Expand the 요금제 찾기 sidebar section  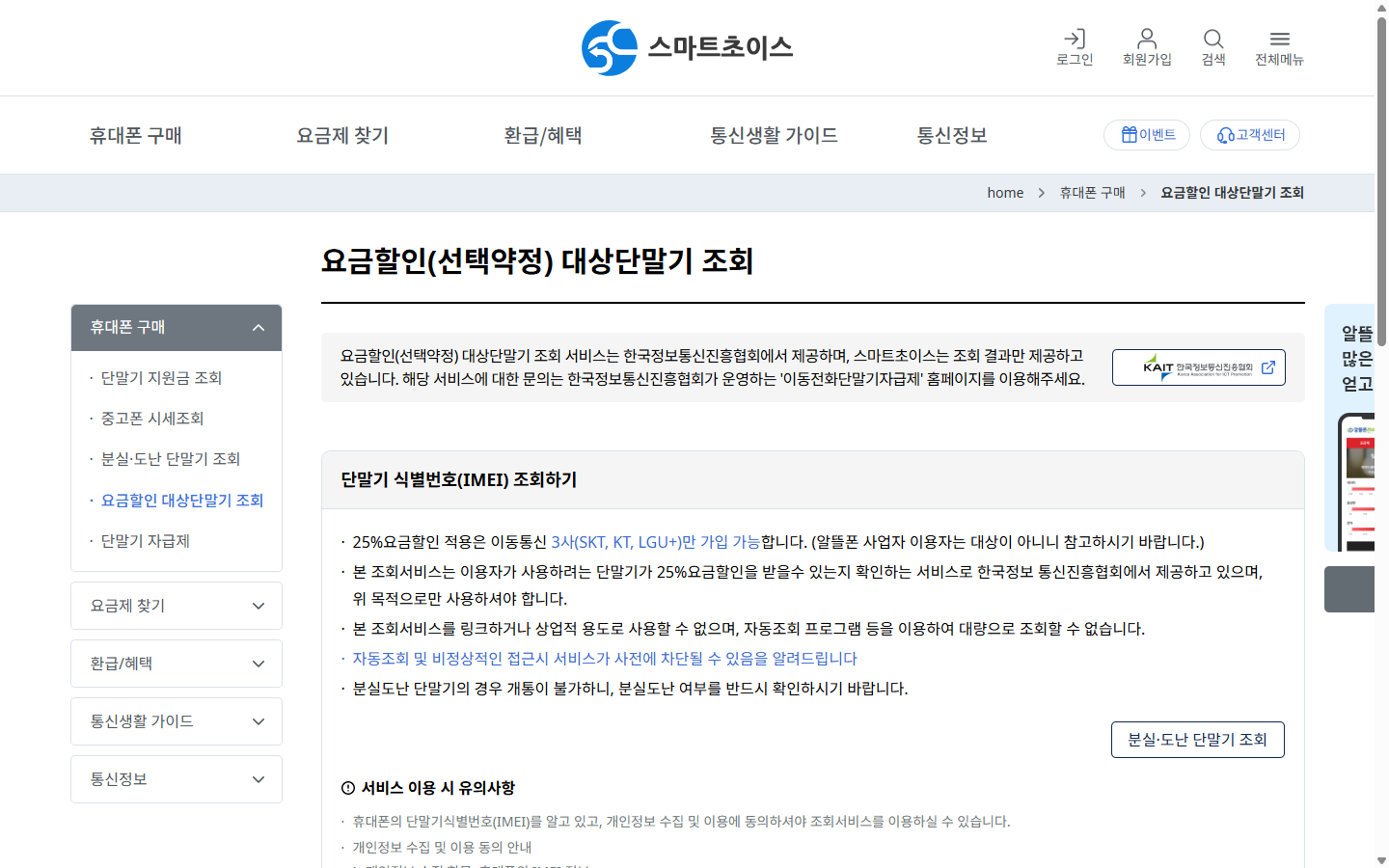(177, 606)
